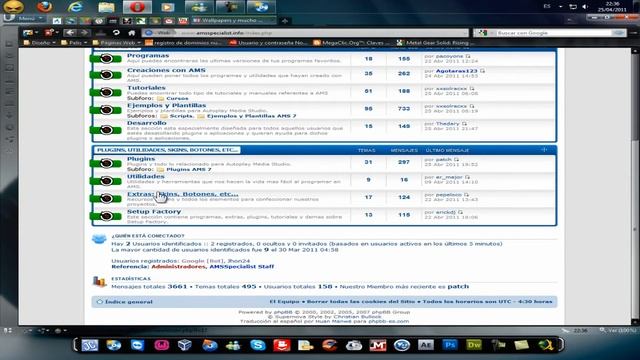
Task: Switch to the Opera taskbar button
Action: point(138,7)
